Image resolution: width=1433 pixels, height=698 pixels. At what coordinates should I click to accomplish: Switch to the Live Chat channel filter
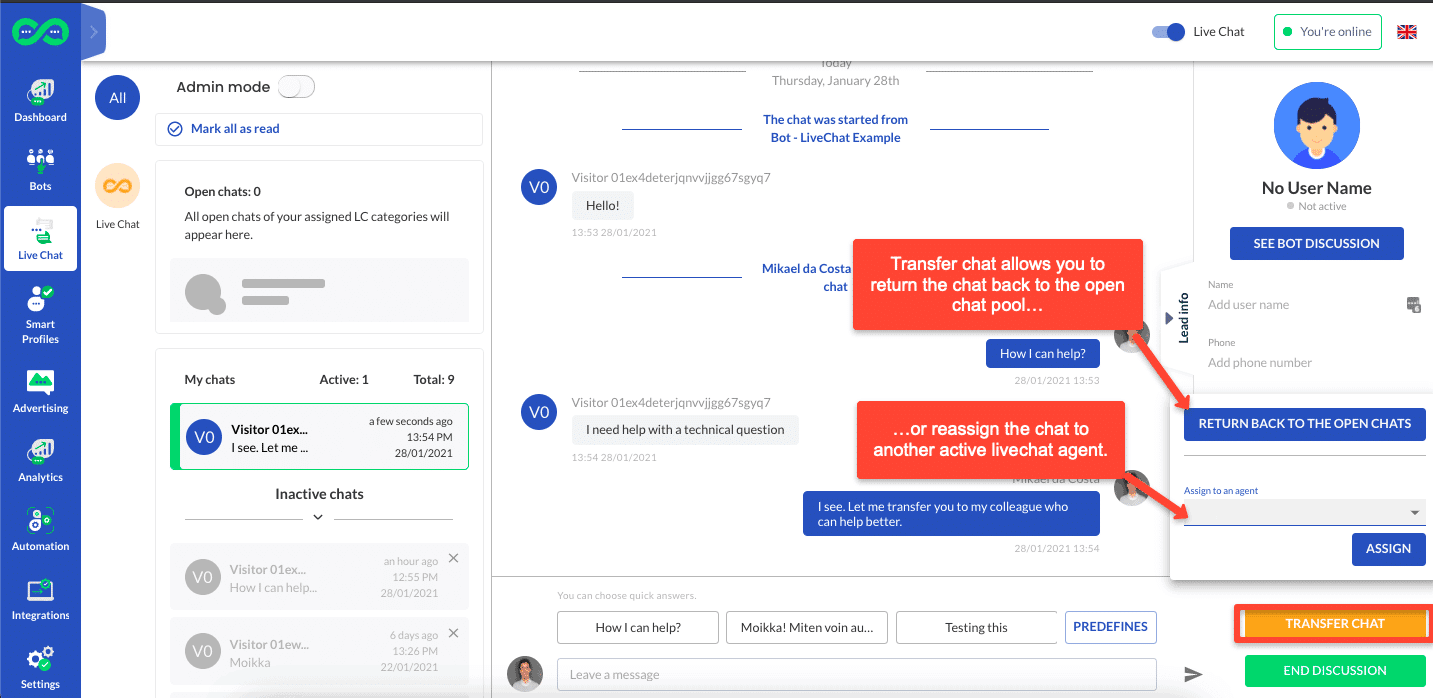[117, 186]
